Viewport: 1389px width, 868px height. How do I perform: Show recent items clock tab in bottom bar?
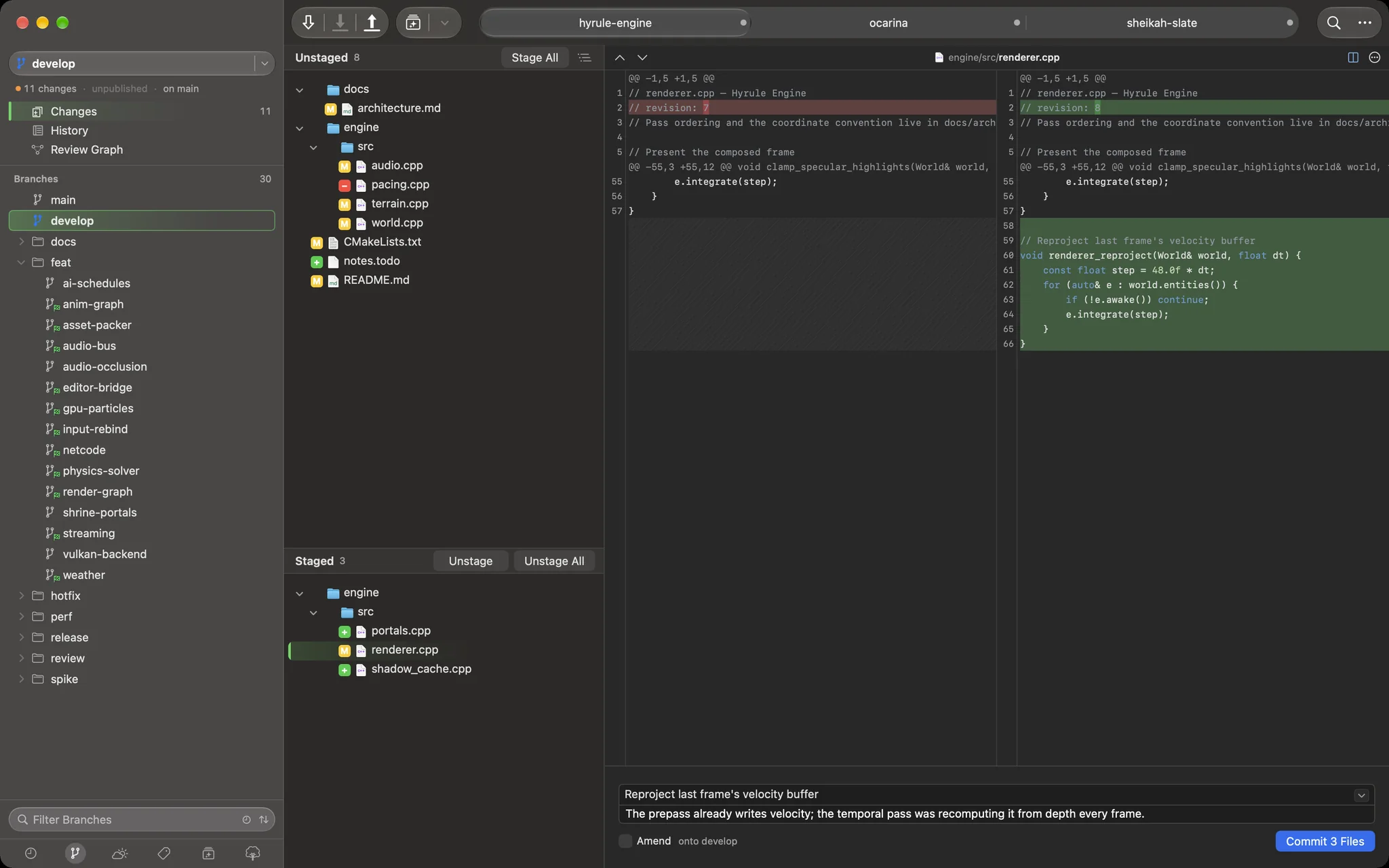click(31, 853)
